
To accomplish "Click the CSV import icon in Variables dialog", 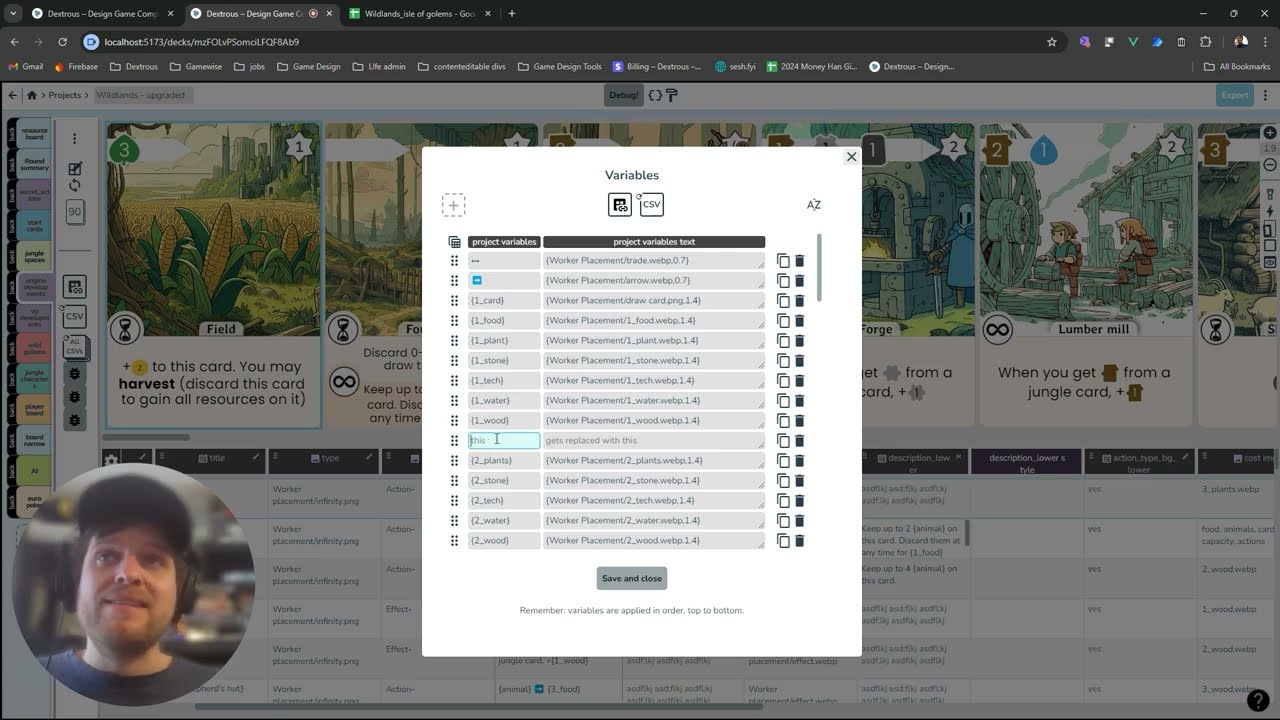I will click(x=652, y=204).
